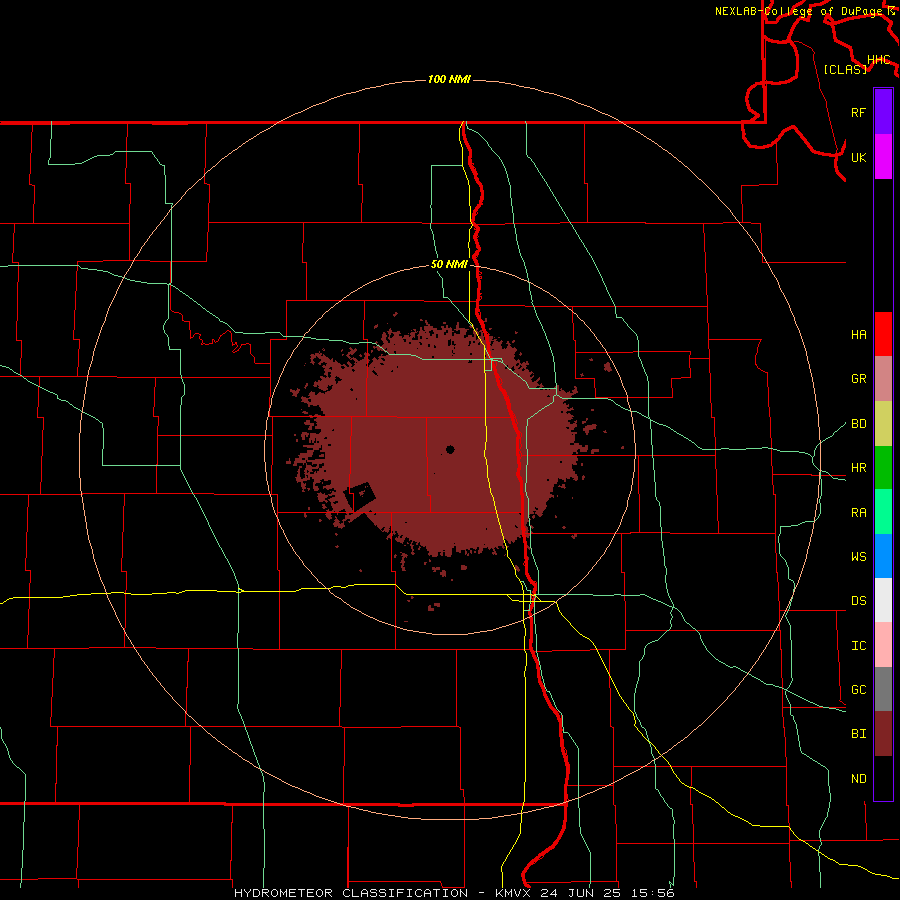Click the HHC product label
The width and height of the screenshot is (900, 900).
(878, 60)
